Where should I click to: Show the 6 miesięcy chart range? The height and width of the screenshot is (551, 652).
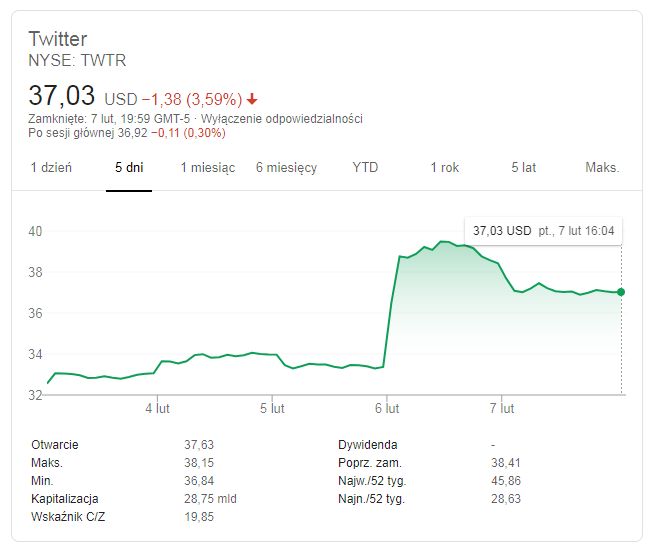pyautogui.click(x=286, y=168)
